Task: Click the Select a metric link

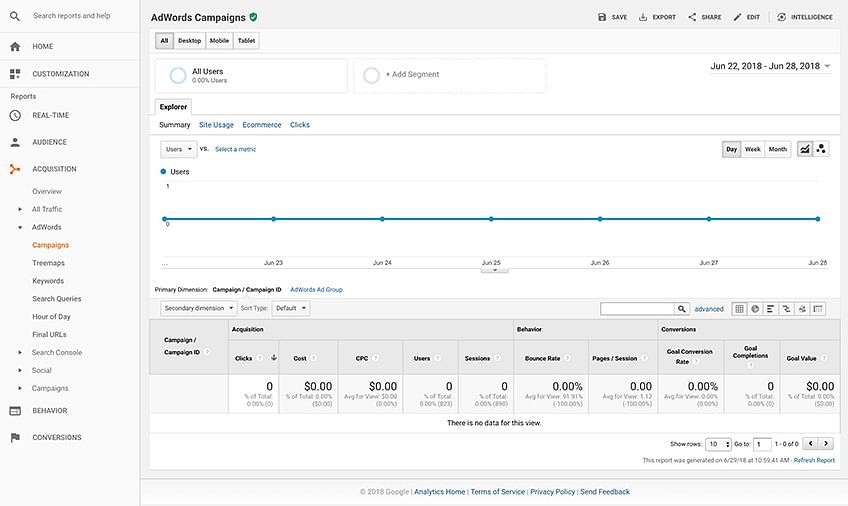Action: tap(235, 149)
